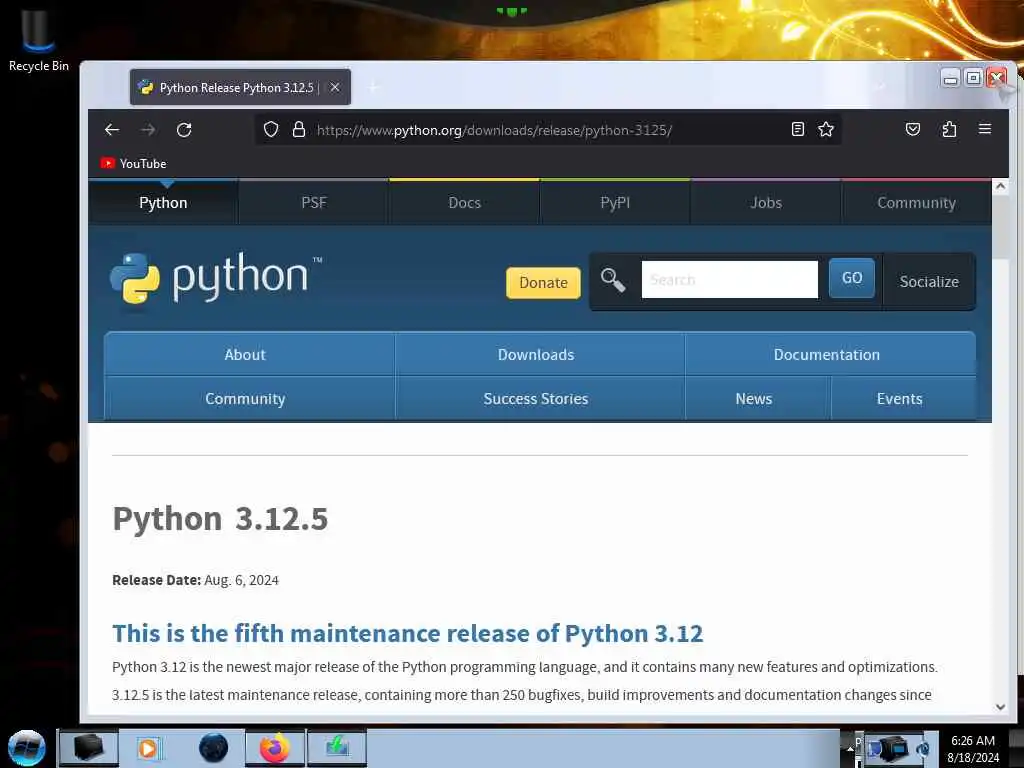This screenshot has height=768, width=1024.
Task: Open the Windows Start orb
Action: pyautogui.click(x=27, y=748)
